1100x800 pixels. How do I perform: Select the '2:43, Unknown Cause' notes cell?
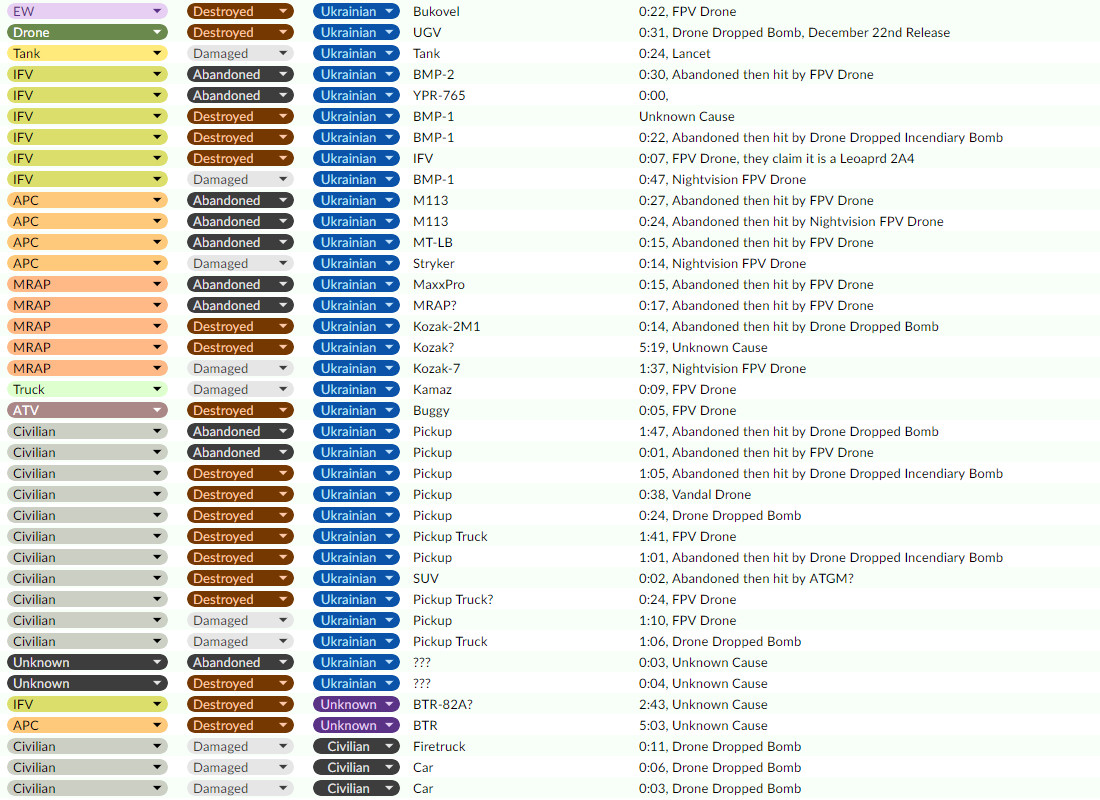(x=703, y=705)
